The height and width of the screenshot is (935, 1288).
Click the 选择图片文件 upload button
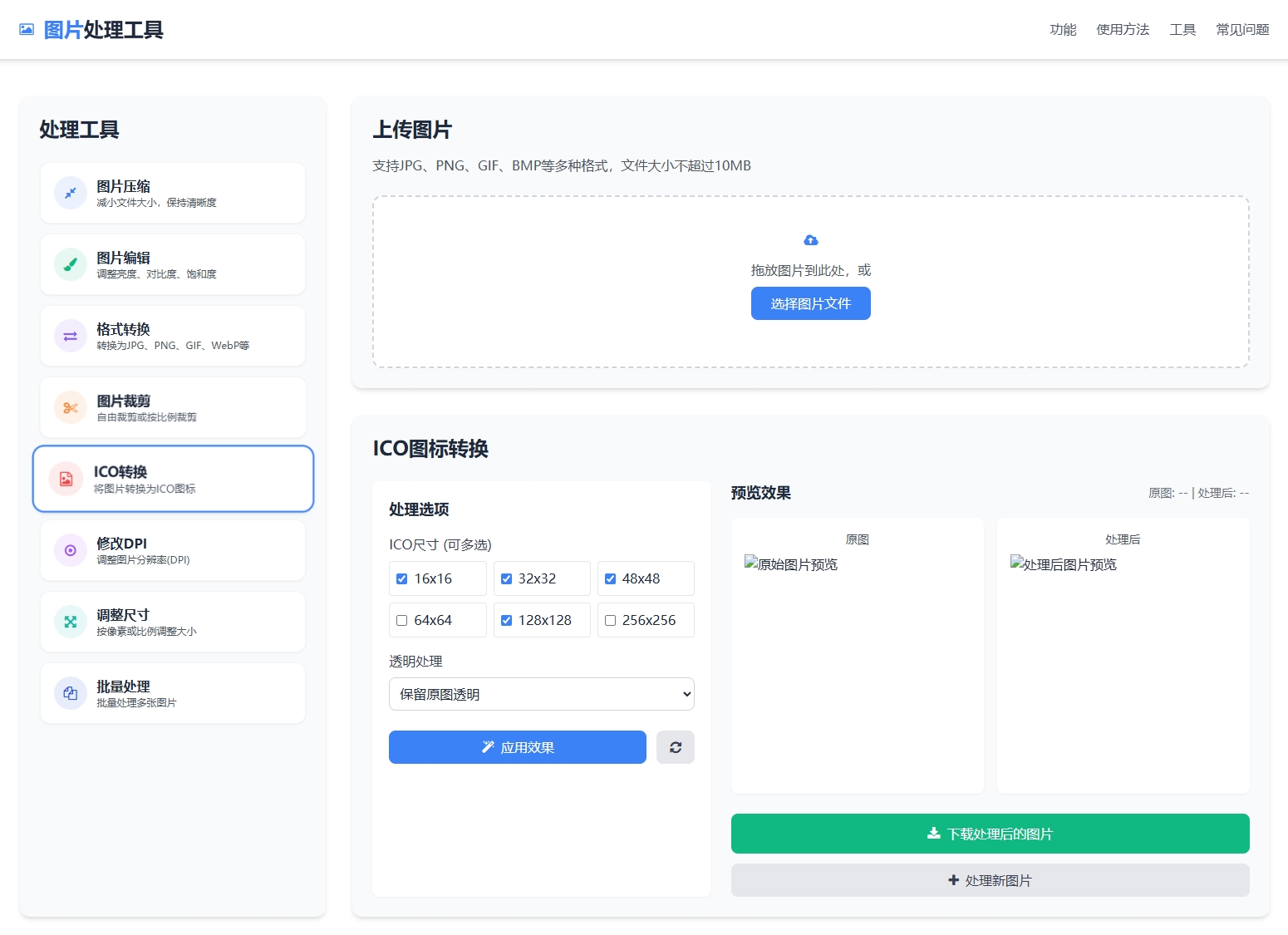(x=810, y=303)
